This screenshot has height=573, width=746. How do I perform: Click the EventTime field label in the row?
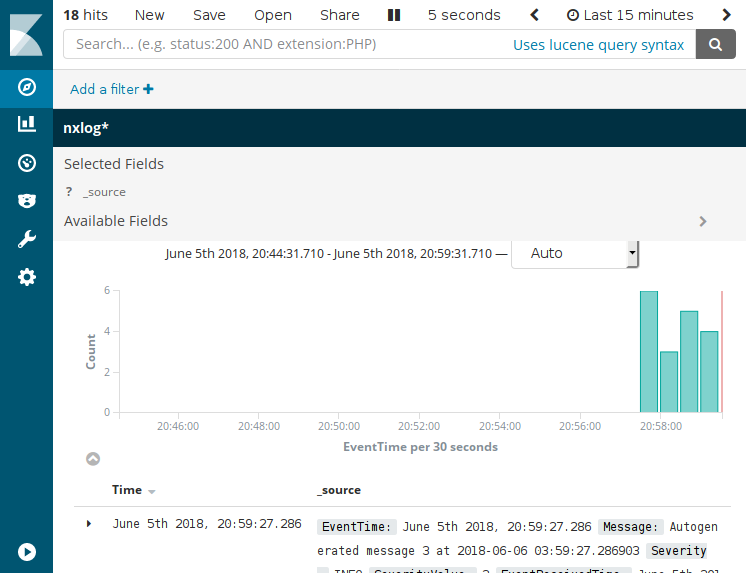[356, 527]
